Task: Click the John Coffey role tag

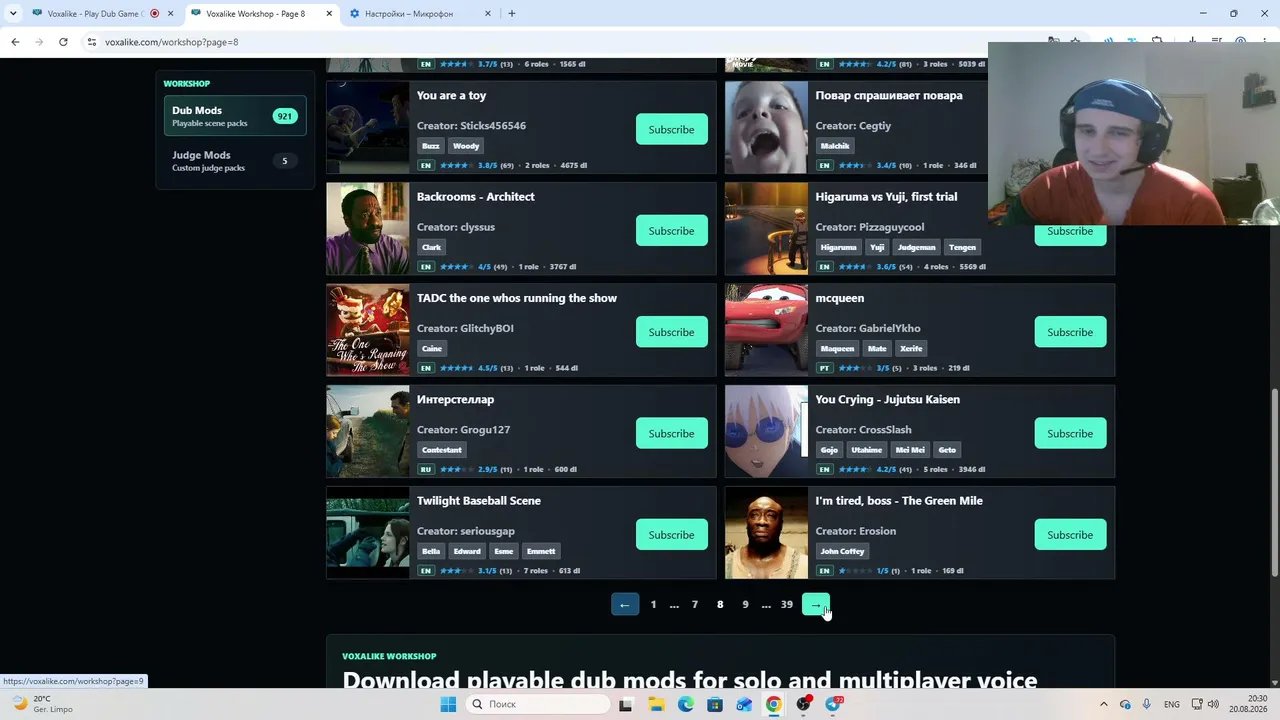Action: [842, 551]
